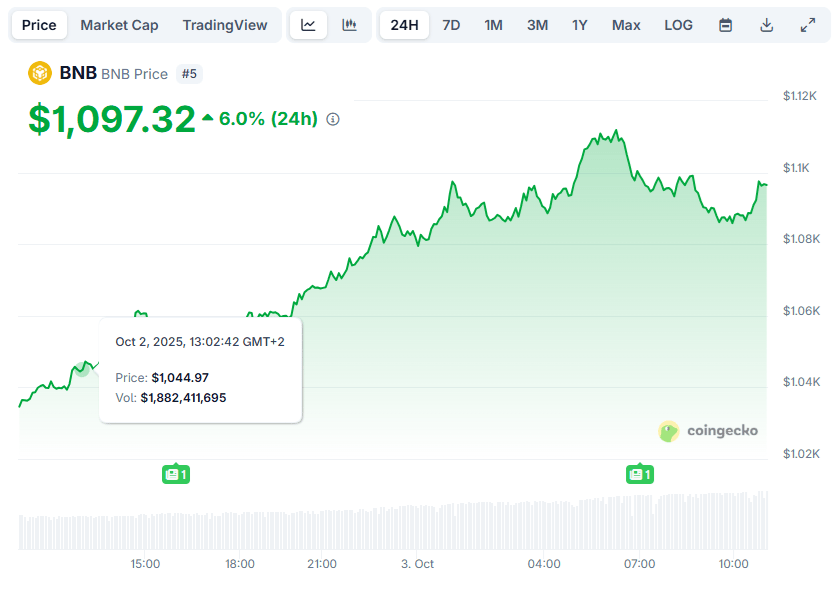Select the line chart view icon
The image size is (839, 594).
click(x=307, y=24)
